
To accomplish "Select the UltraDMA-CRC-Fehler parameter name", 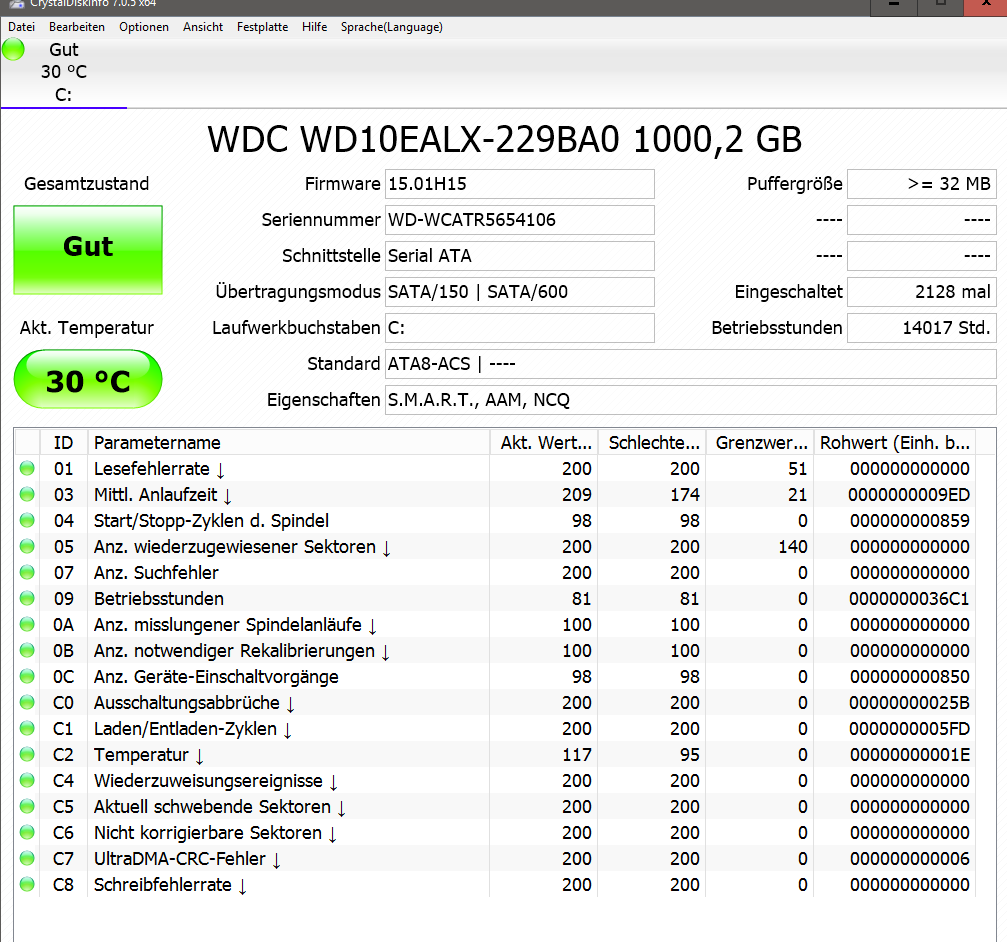I will (x=188, y=859).
